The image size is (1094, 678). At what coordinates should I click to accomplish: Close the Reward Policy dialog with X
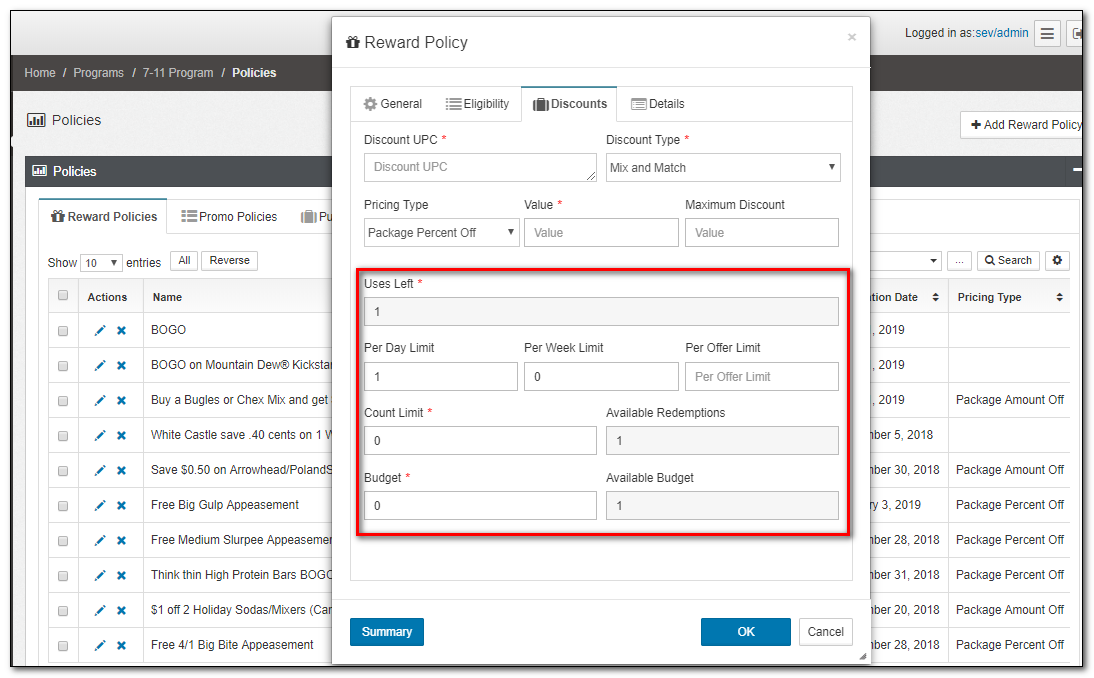852,38
